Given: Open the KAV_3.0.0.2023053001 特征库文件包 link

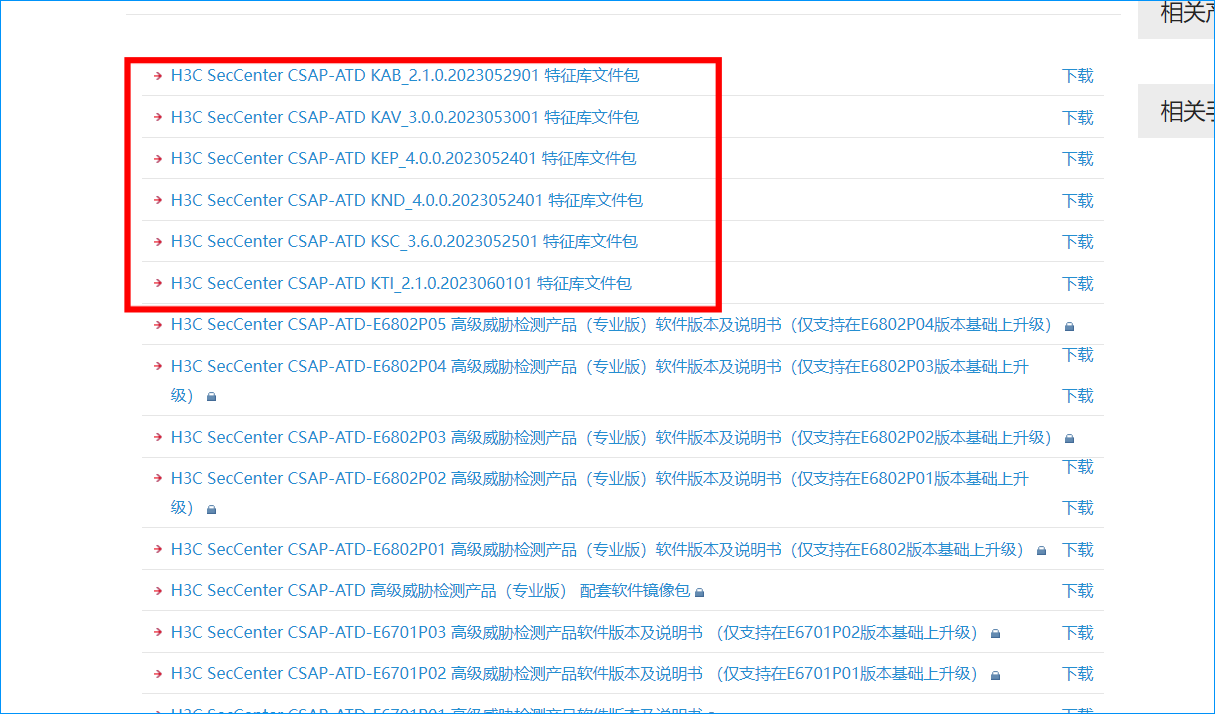Looking at the screenshot, I should (x=405, y=117).
